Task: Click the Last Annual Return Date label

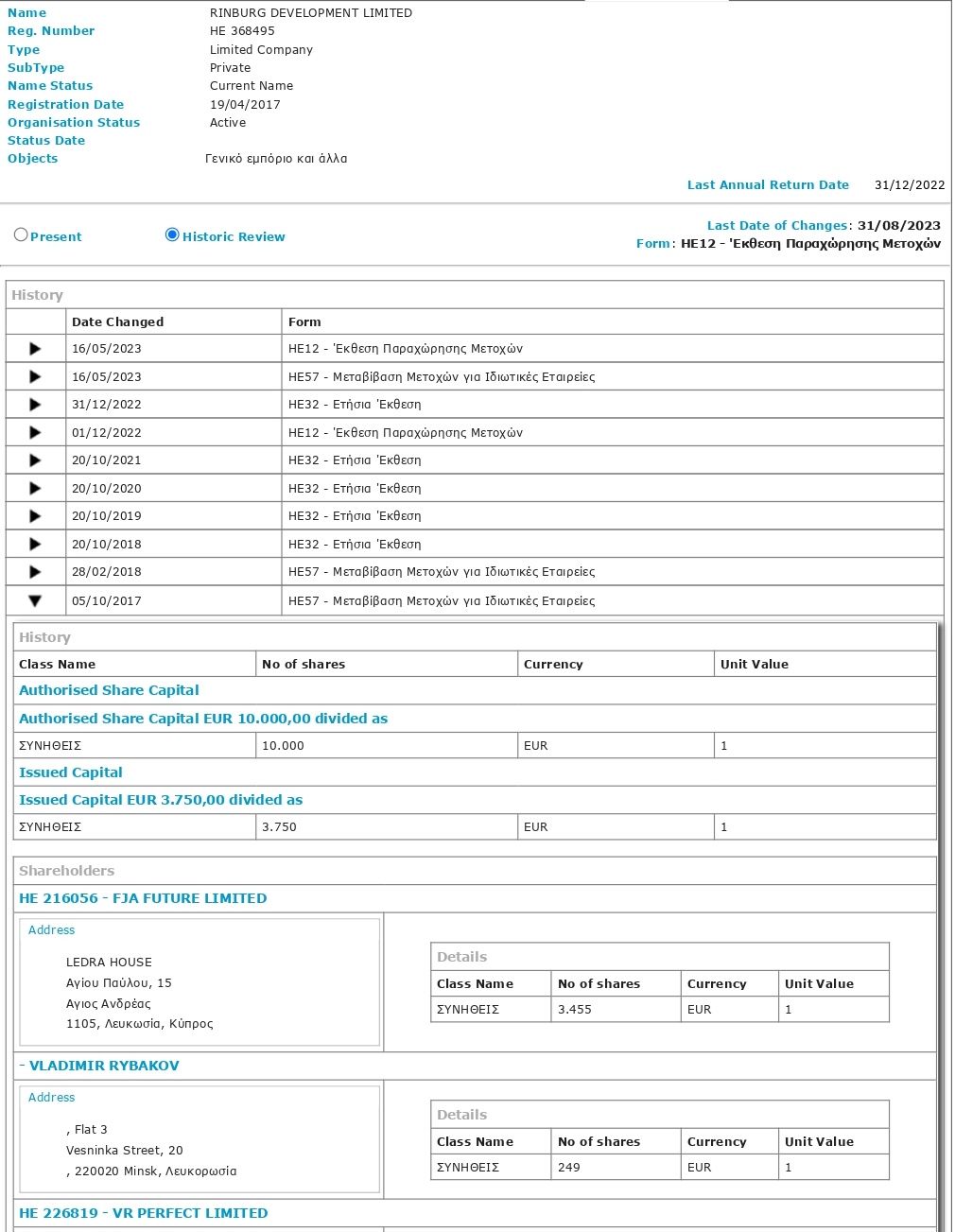Action: [x=768, y=185]
